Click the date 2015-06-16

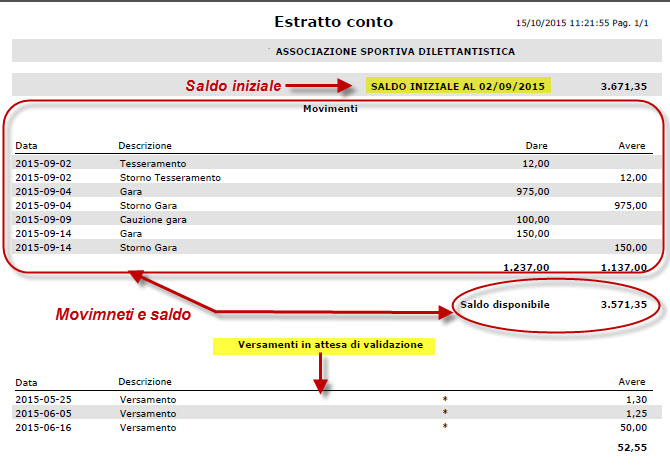pos(43,428)
